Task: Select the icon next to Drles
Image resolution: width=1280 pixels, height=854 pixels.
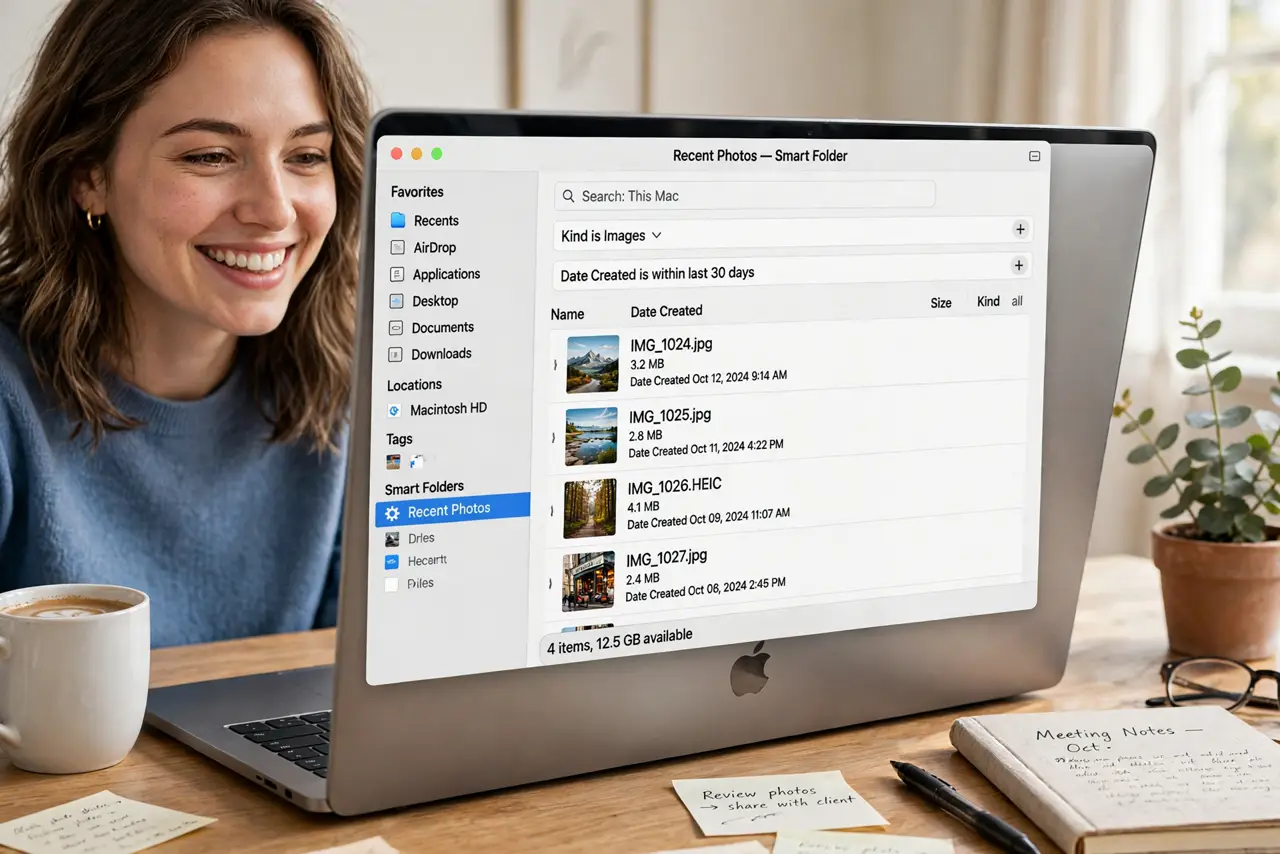Action: point(392,539)
